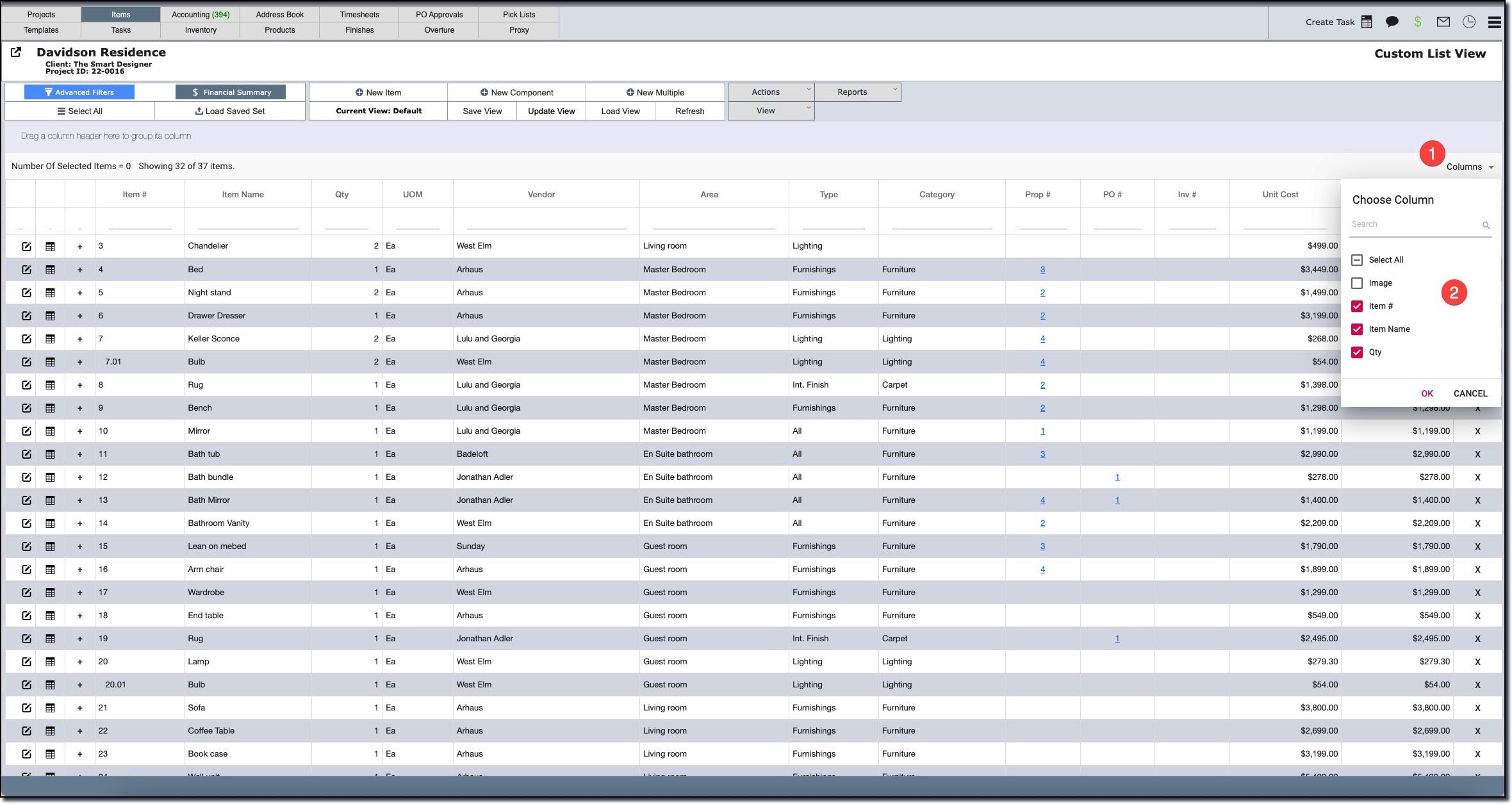Click the search magnifier icon in Choose Column
1512x804 pixels.
coord(1486,225)
